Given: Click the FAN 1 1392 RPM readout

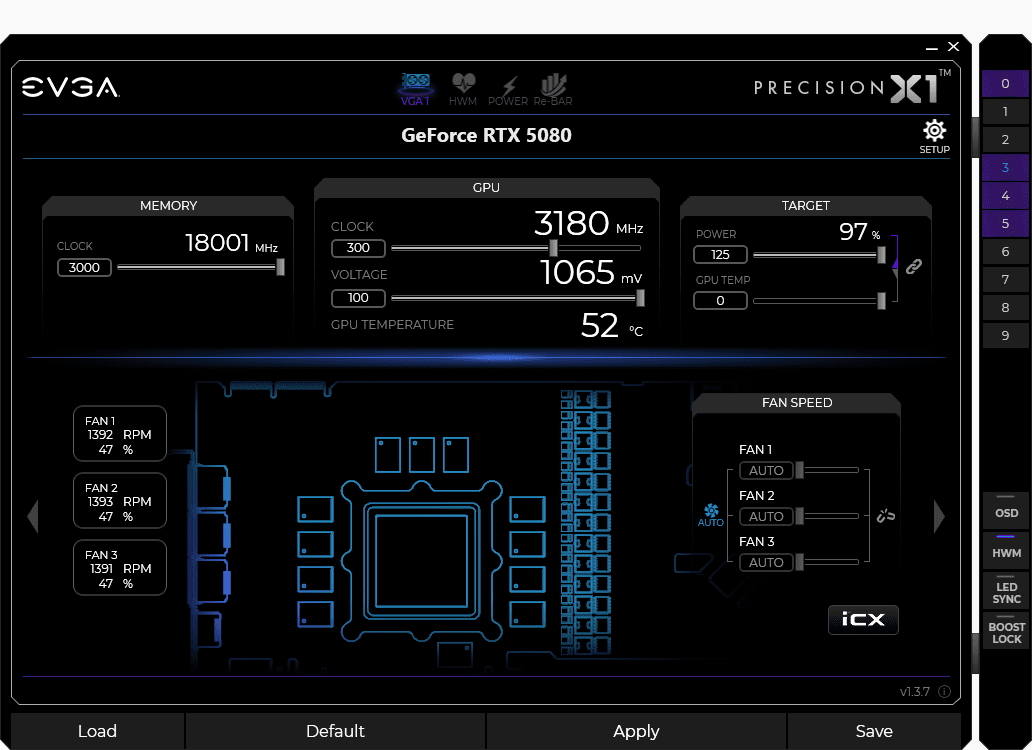Looking at the screenshot, I should [119, 435].
